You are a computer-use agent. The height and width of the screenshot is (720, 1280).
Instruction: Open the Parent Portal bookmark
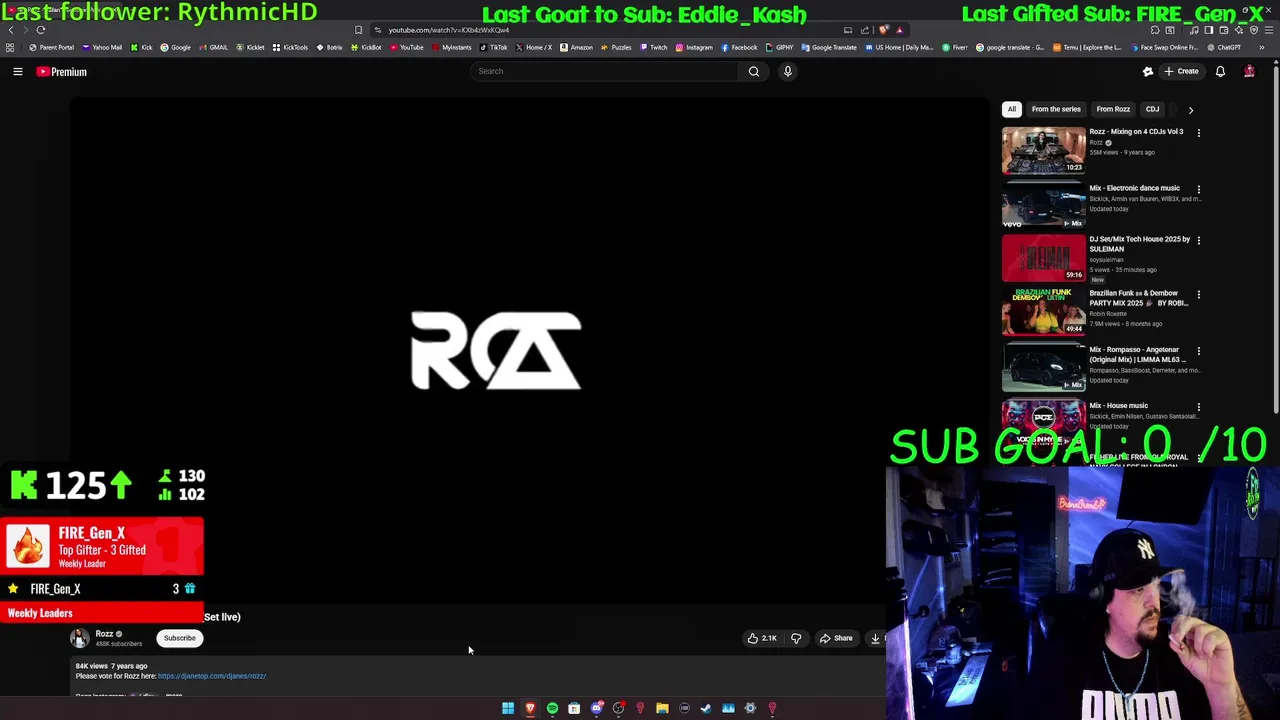pos(51,47)
